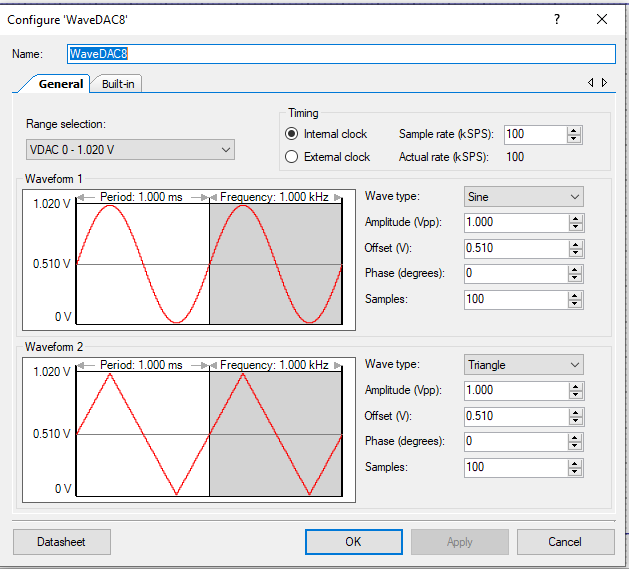Click the tab scroll left arrow
Viewport: 629px width, 569px height.
point(591,83)
